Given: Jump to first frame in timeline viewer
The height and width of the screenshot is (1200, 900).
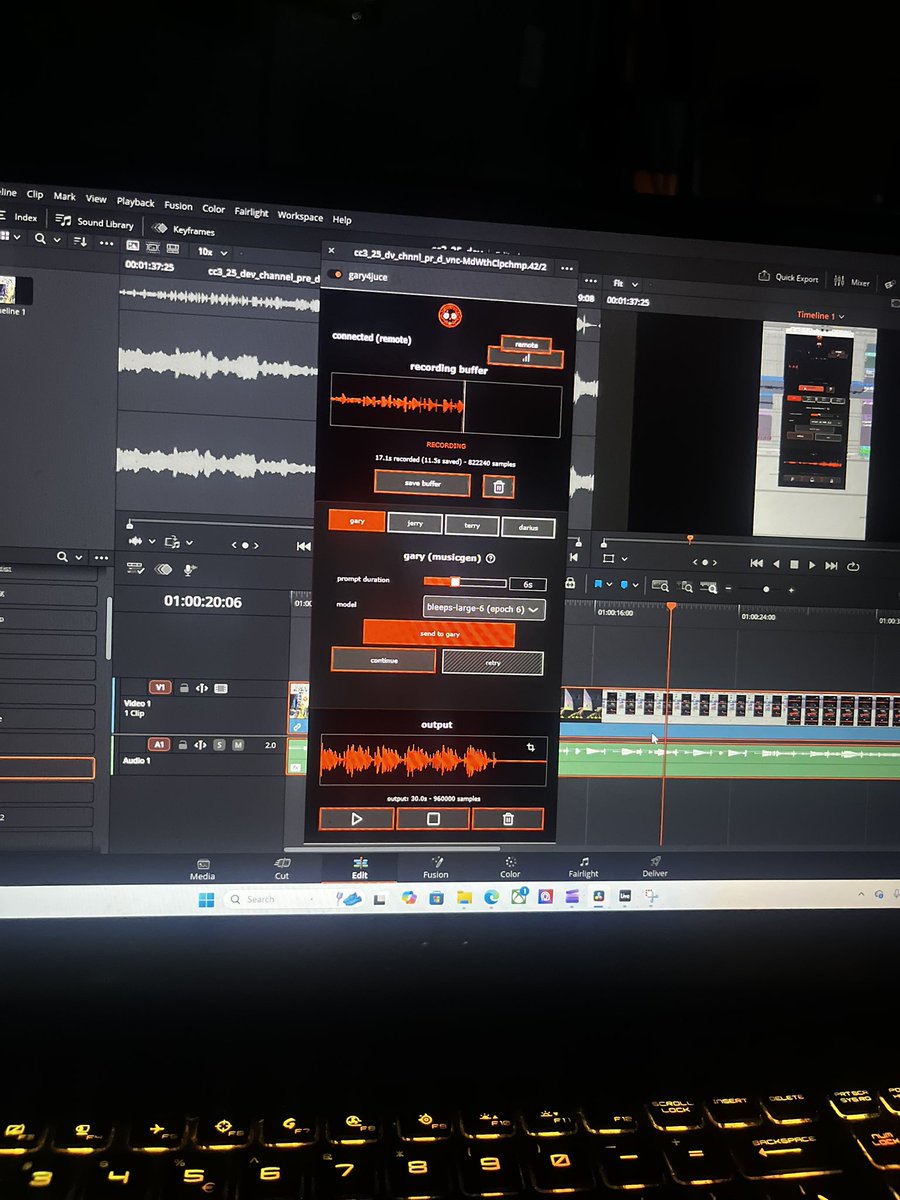Looking at the screenshot, I should point(757,563).
